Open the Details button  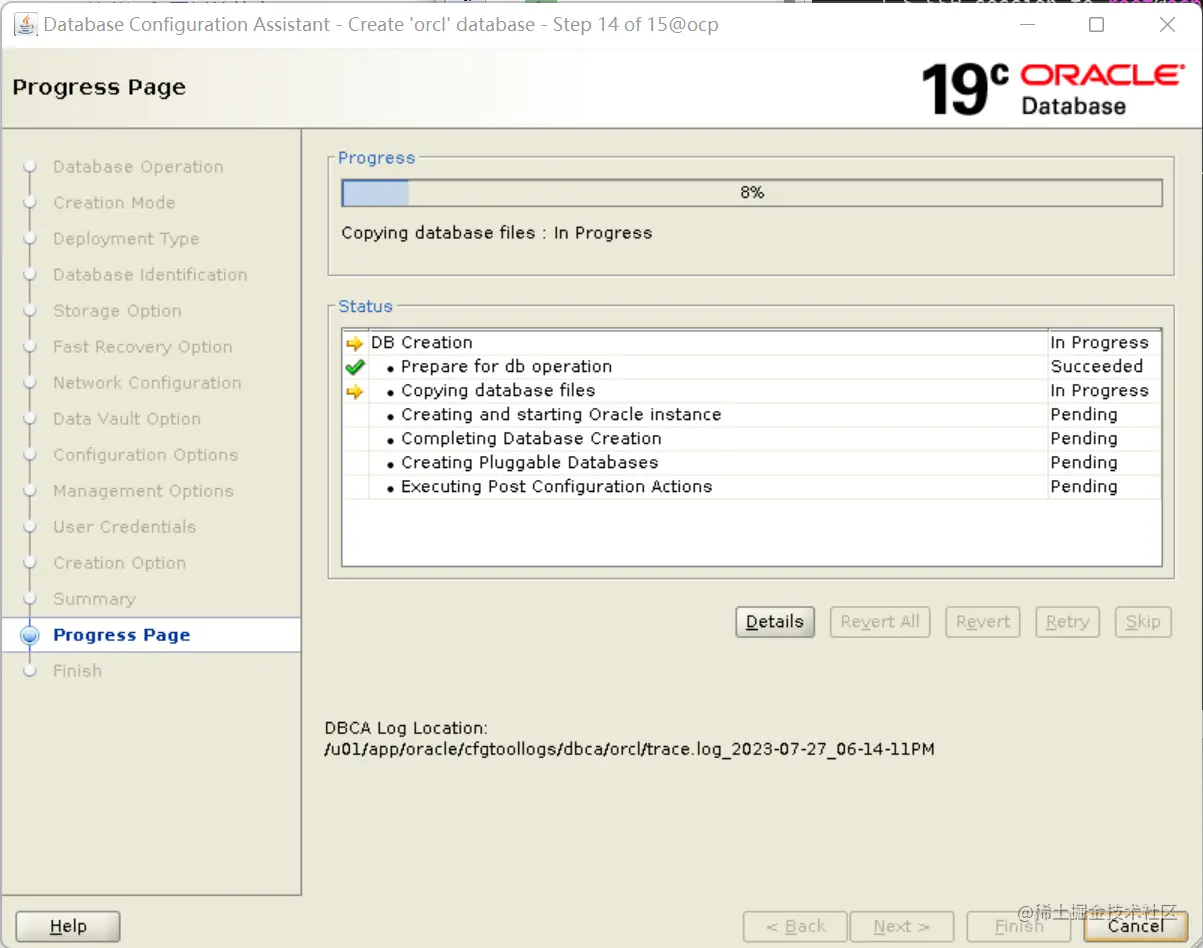(x=775, y=622)
